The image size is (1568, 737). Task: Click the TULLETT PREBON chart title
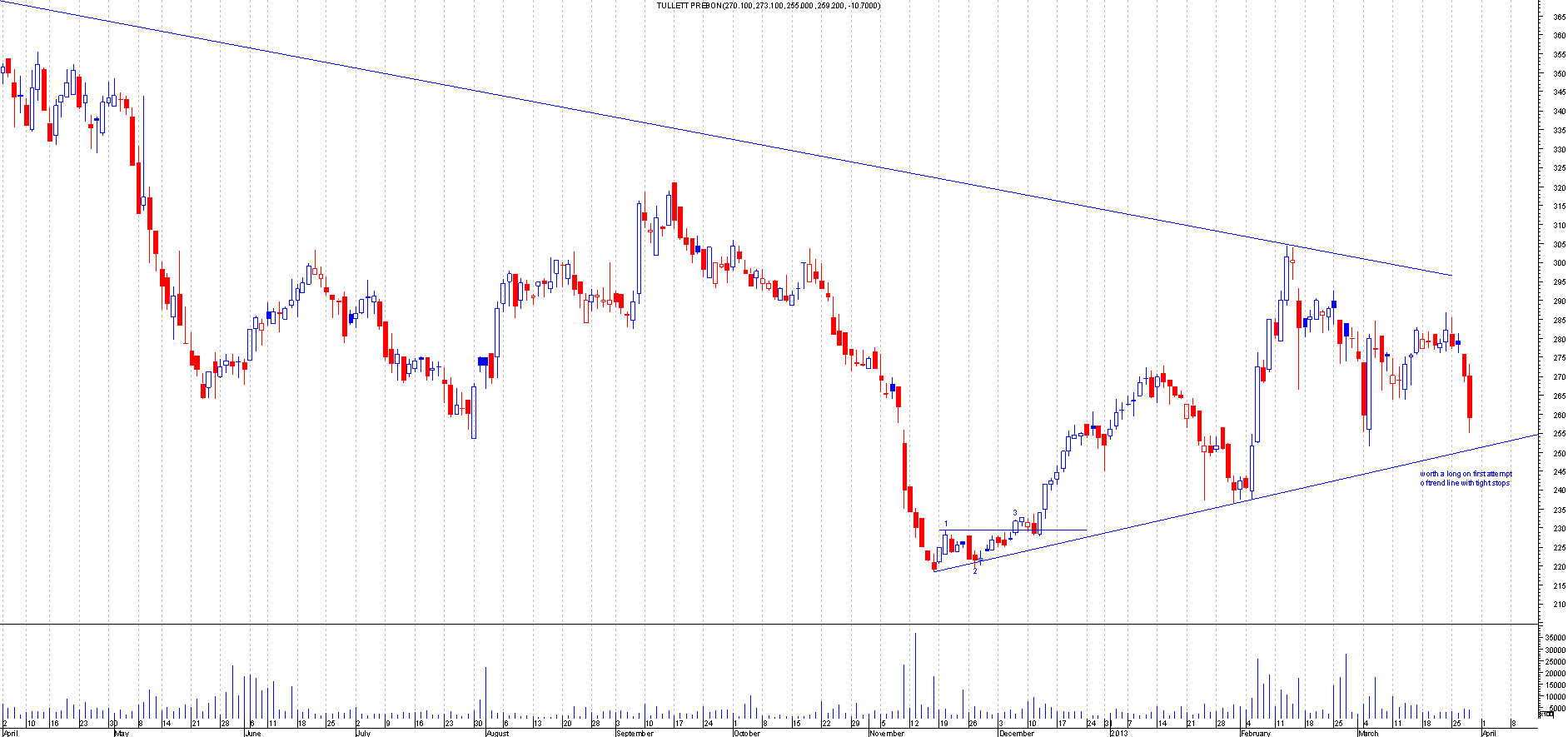click(768, 6)
